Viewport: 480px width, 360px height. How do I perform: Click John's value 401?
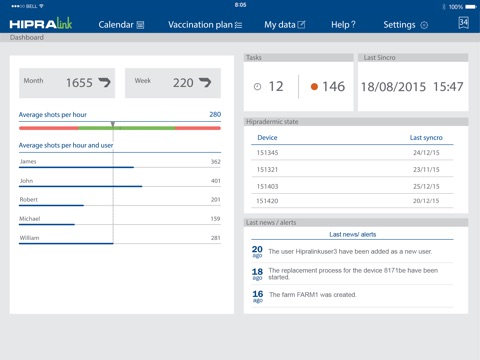(x=216, y=181)
